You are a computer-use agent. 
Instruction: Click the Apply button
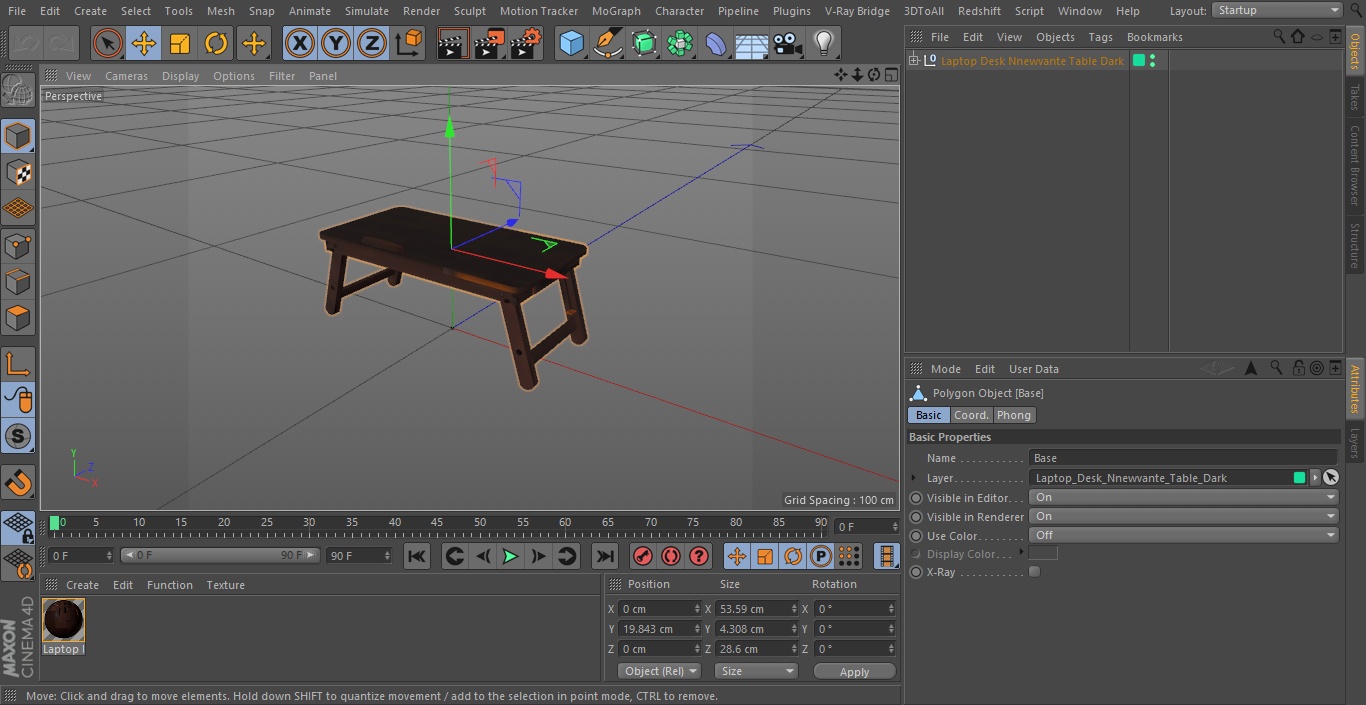click(854, 671)
